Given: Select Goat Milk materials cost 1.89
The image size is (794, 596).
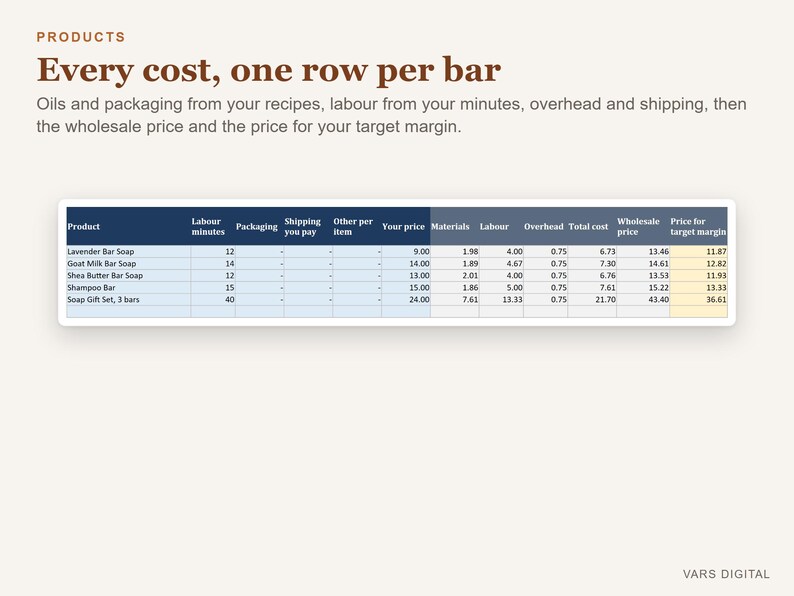Looking at the screenshot, I should 455,264.
